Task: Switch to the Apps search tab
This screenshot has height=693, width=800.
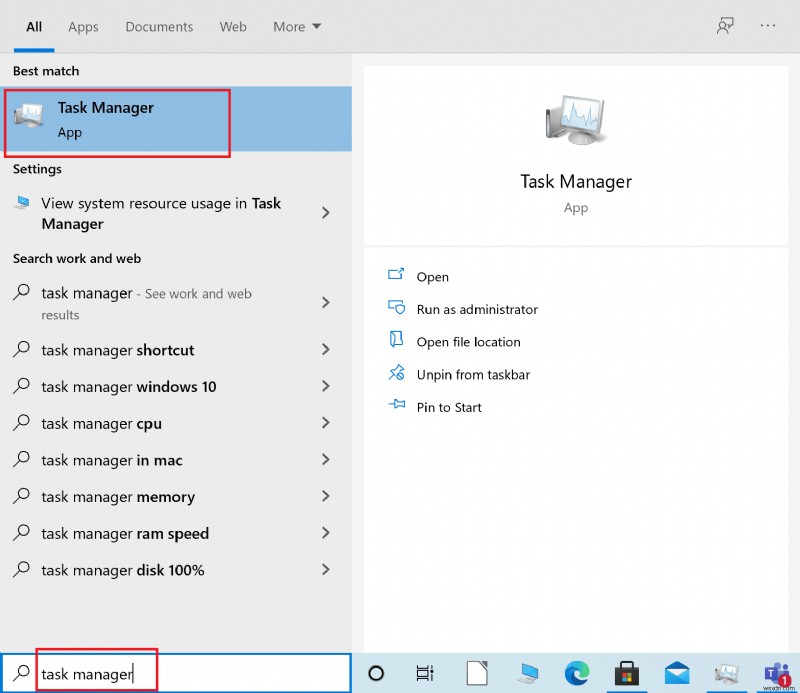Action: 83,27
